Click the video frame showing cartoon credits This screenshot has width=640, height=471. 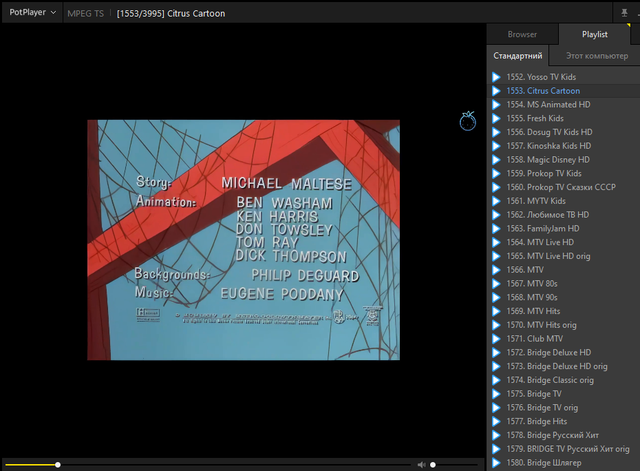click(x=244, y=240)
